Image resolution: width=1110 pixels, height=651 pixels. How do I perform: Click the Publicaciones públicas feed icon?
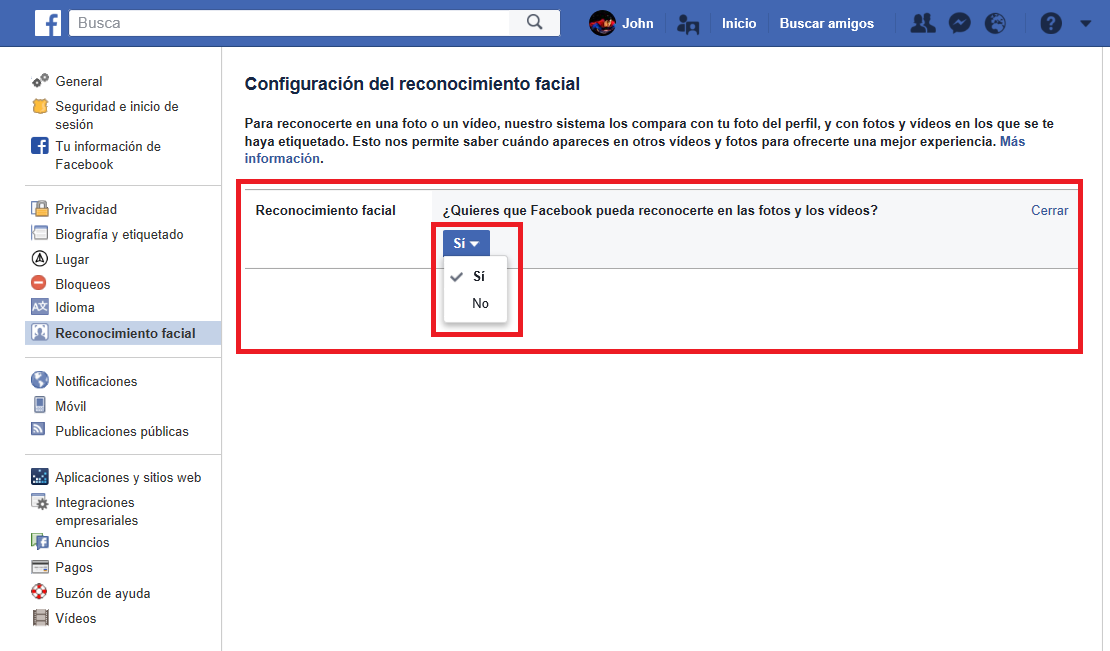click(x=38, y=429)
